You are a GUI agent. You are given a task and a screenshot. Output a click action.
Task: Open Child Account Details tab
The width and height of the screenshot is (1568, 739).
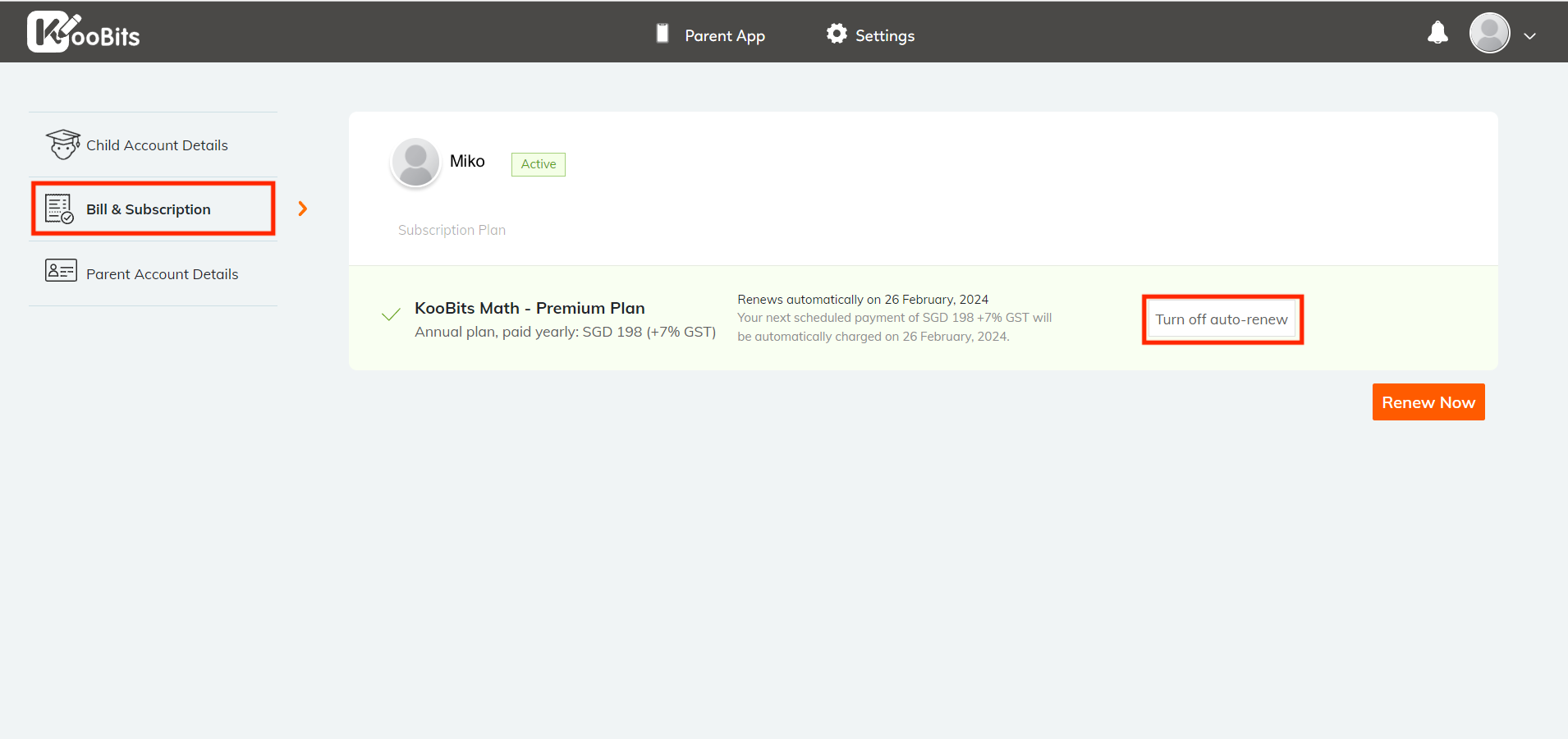153,145
